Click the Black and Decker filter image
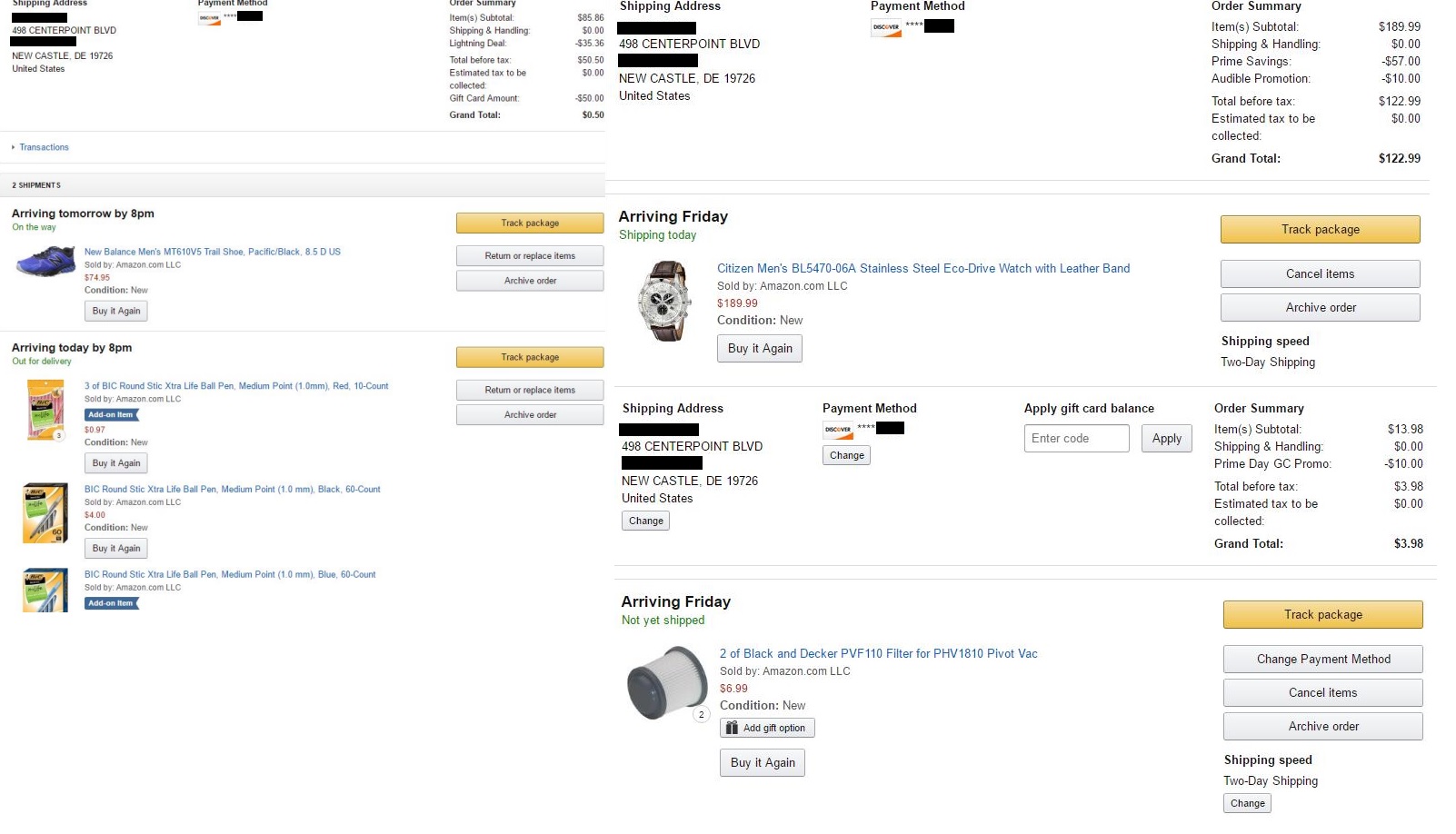The width and height of the screenshot is (1456, 834). (x=666, y=682)
